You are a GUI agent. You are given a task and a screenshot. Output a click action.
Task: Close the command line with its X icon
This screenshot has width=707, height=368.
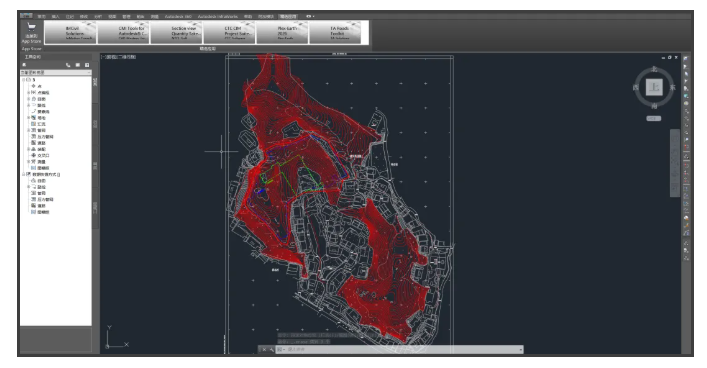(x=264, y=350)
